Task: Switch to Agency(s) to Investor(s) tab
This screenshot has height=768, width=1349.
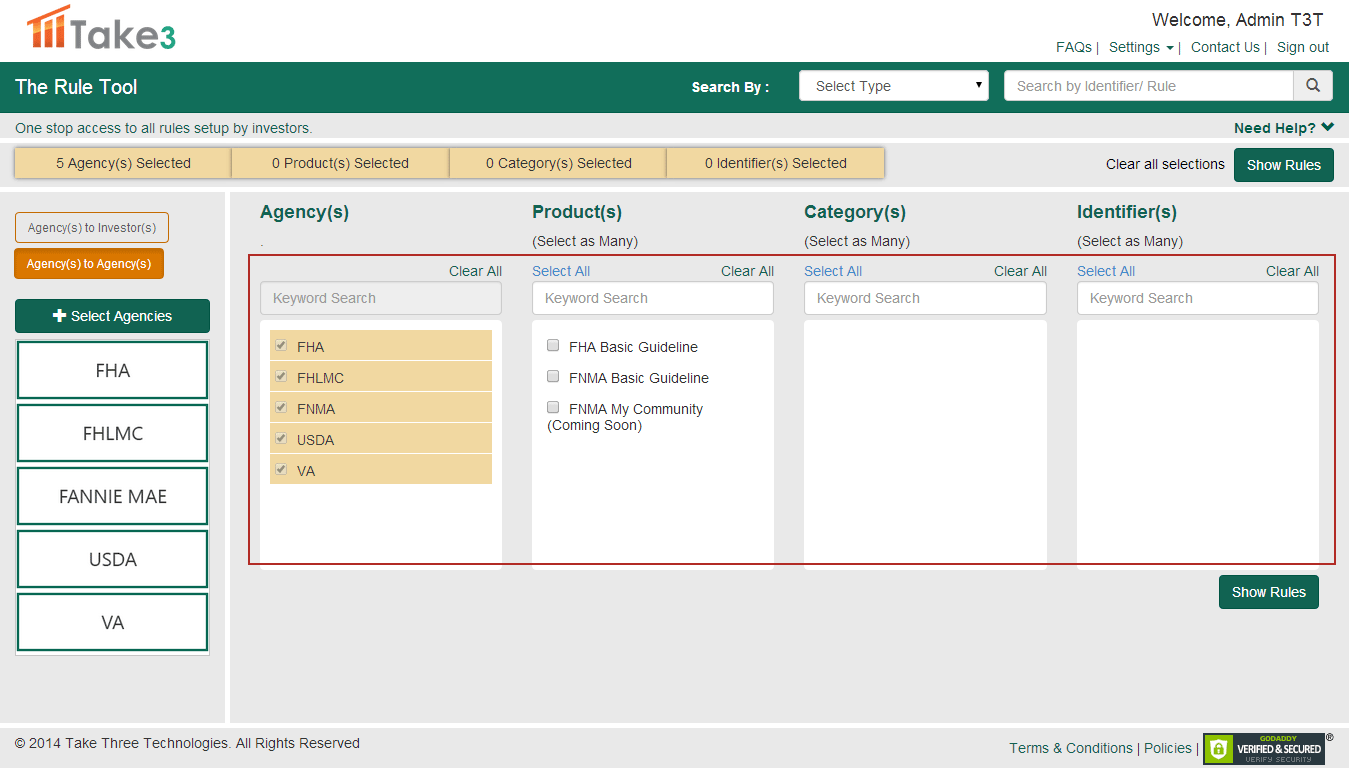Action: coord(92,228)
